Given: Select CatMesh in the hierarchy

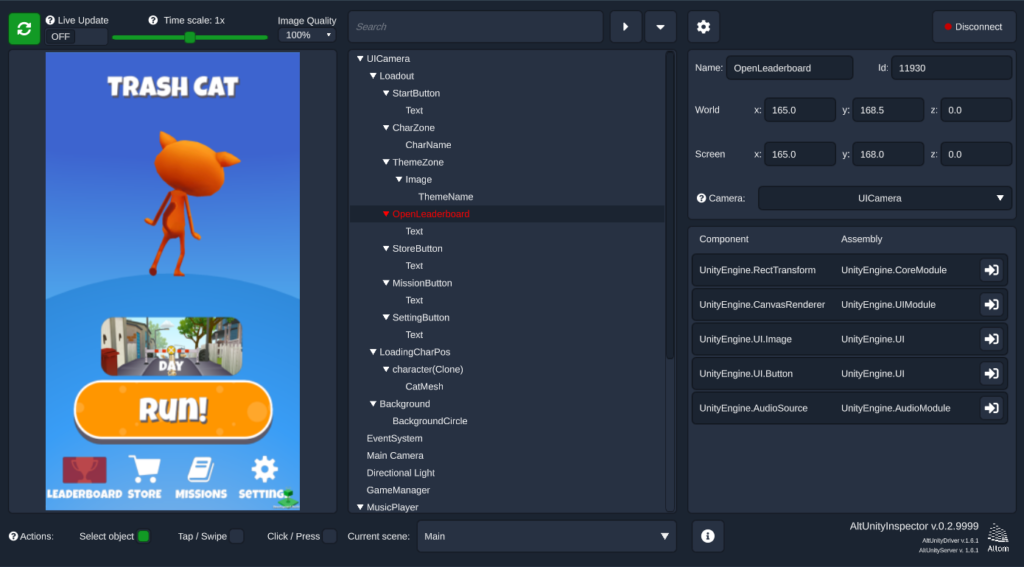Looking at the screenshot, I should [x=424, y=387].
